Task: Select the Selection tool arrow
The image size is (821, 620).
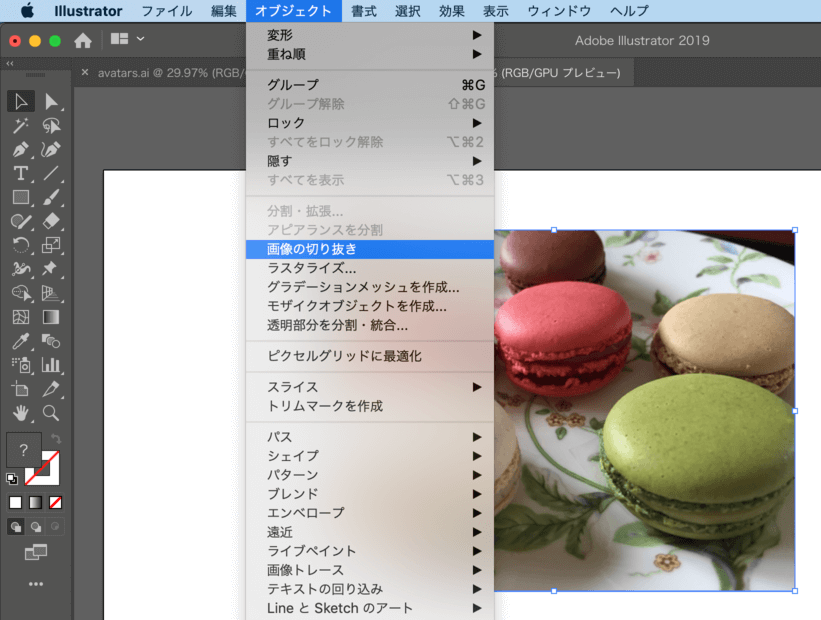Action: pos(21,101)
